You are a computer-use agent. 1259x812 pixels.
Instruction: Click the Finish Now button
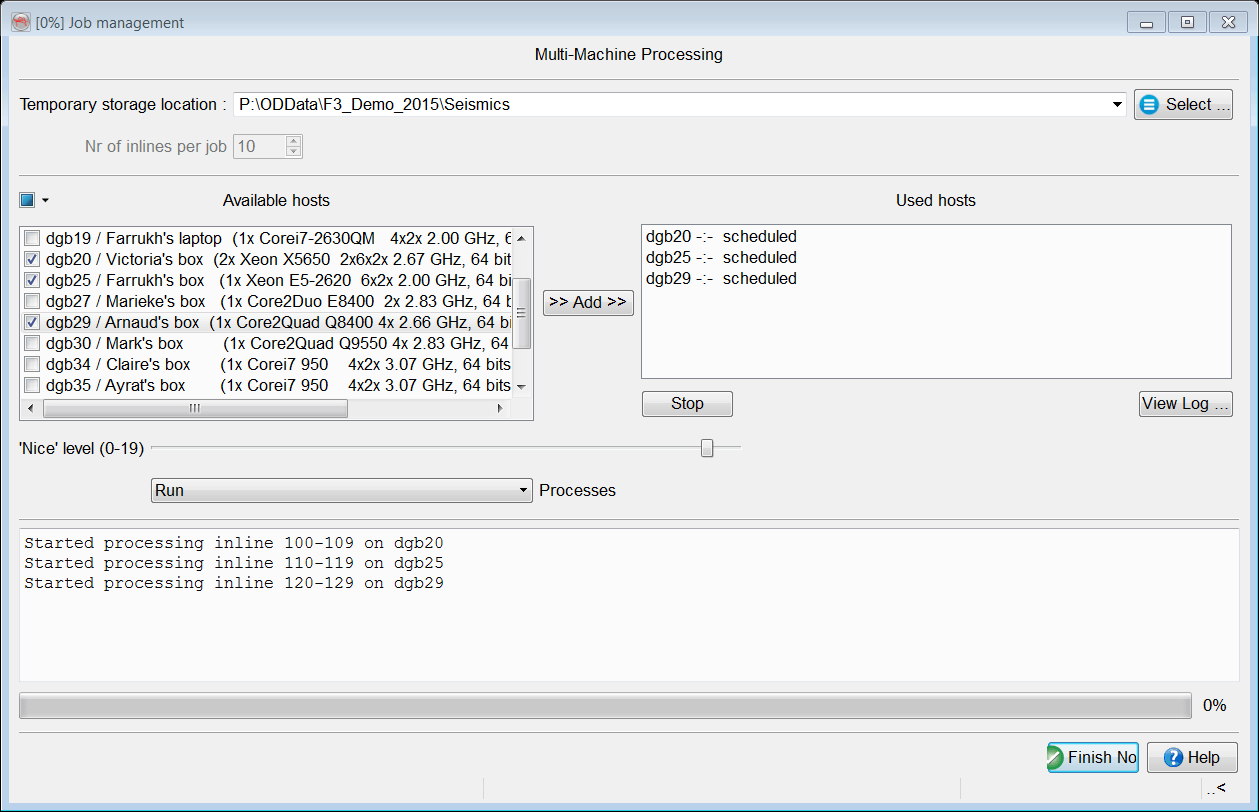click(1092, 758)
